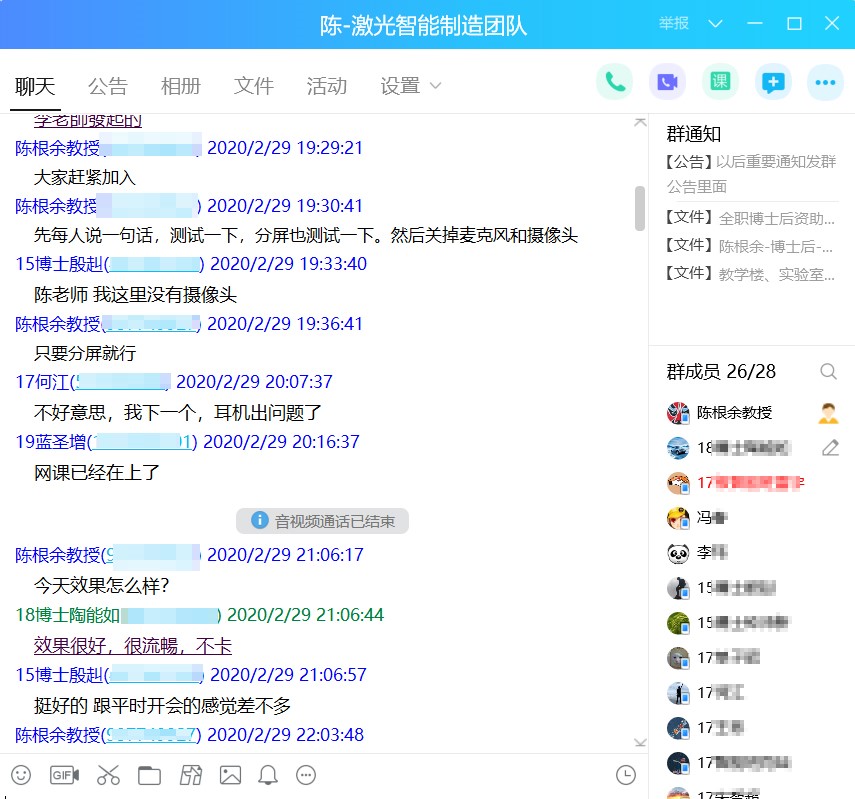Open the 相册 tab
The height and width of the screenshot is (799, 855).
point(181,86)
